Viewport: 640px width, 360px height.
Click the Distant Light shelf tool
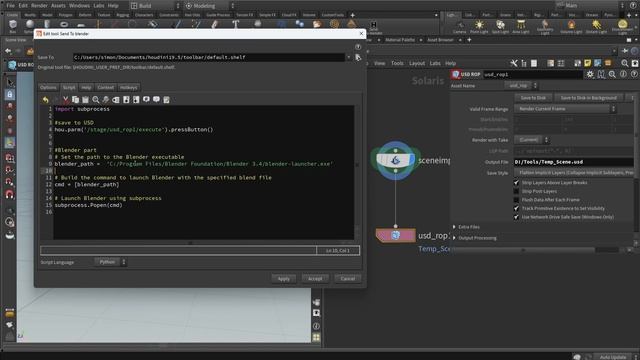point(596,27)
